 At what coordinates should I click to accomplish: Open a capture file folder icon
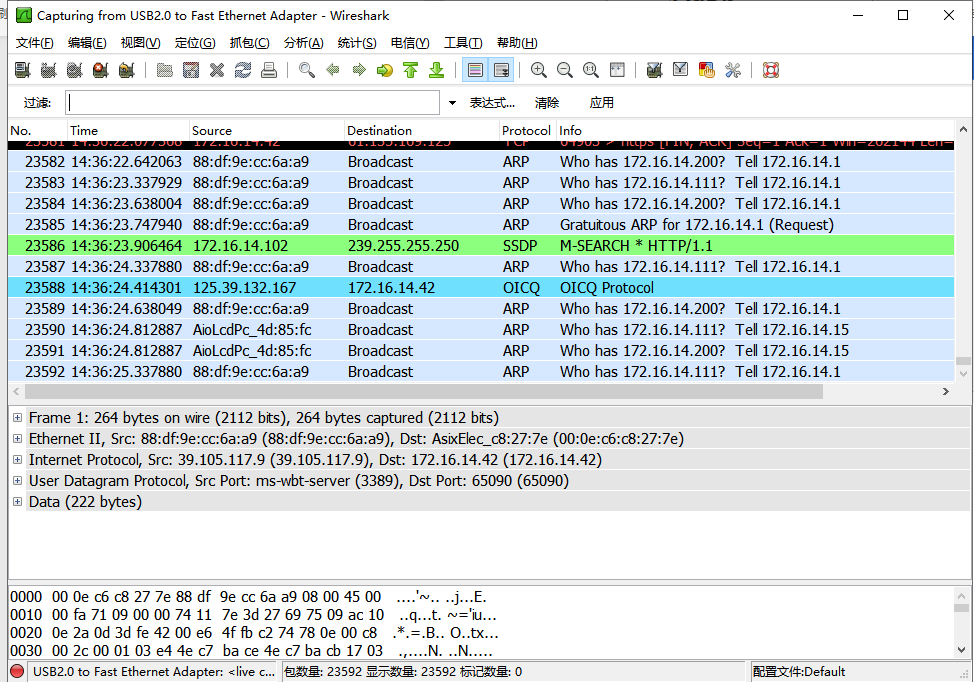(x=165, y=70)
